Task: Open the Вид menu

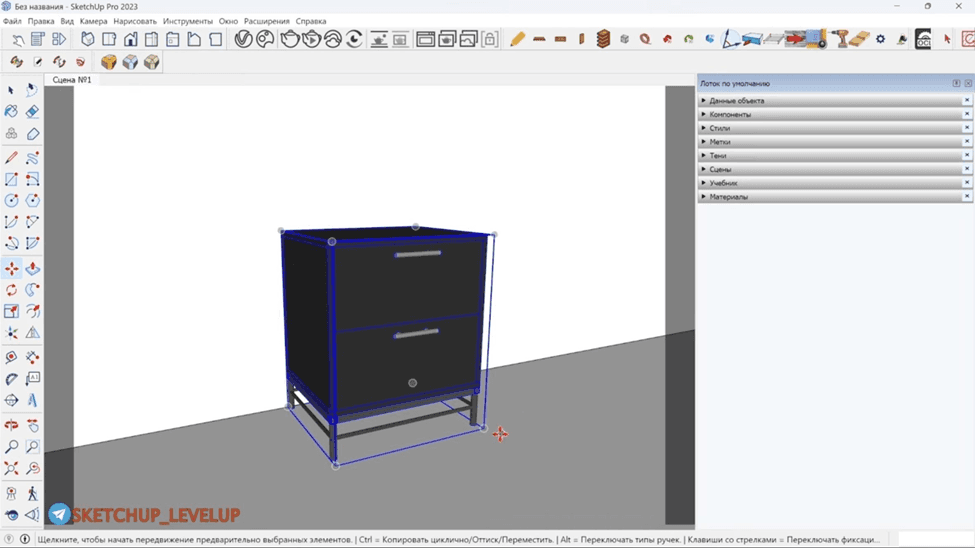Action: pyautogui.click(x=67, y=21)
